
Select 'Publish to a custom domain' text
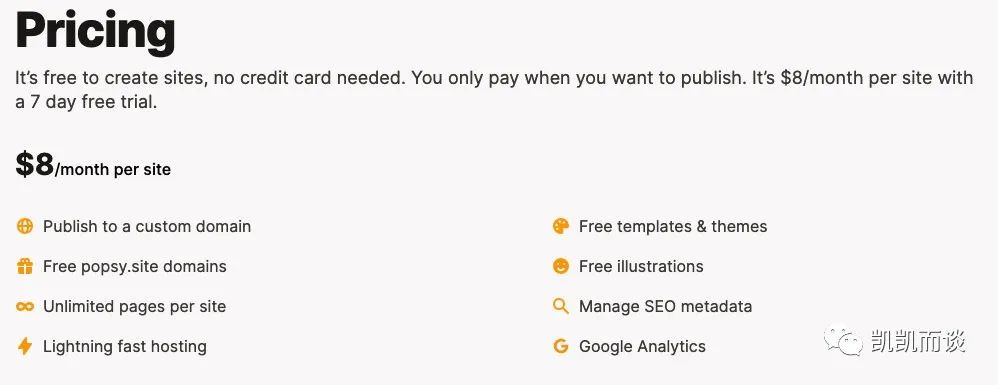point(147,227)
